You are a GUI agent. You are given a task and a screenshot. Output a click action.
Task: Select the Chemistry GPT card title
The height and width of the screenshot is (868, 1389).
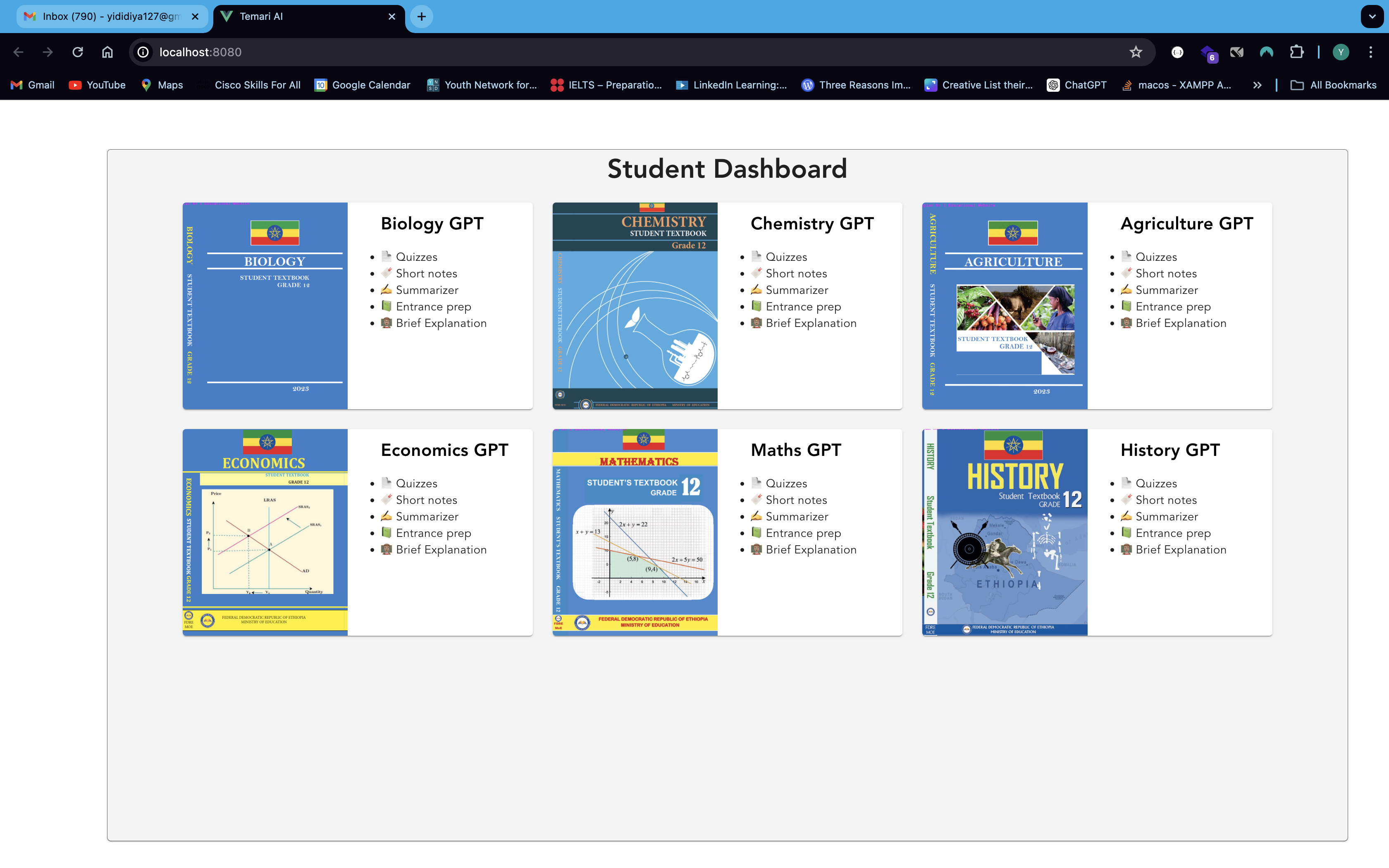[x=811, y=223]
